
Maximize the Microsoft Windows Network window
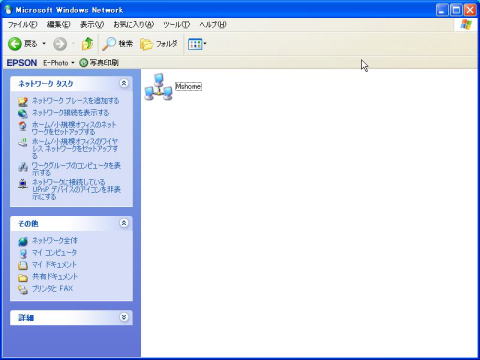(456, 10)
